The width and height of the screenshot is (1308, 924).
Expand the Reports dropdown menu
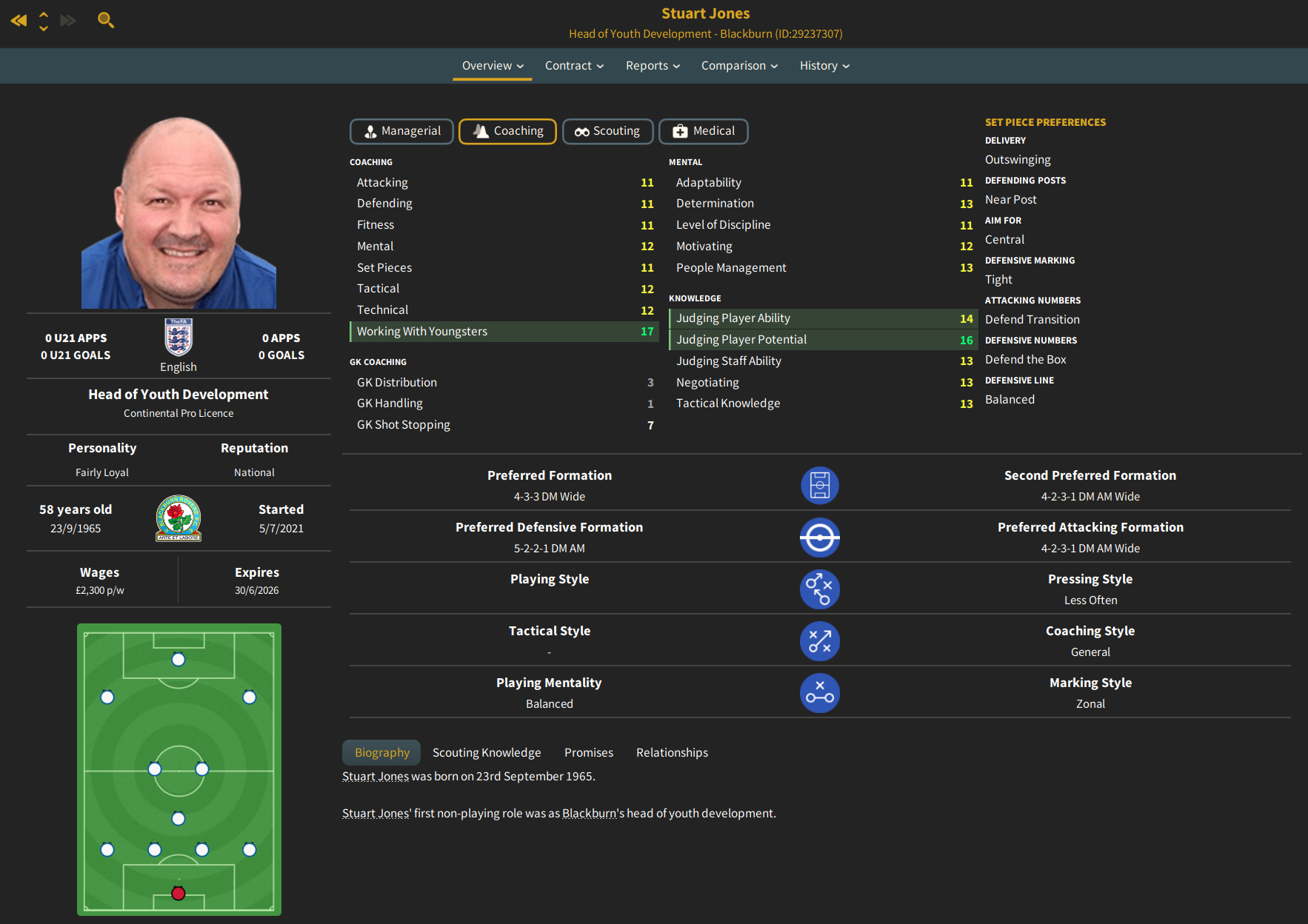click(653, 66)
